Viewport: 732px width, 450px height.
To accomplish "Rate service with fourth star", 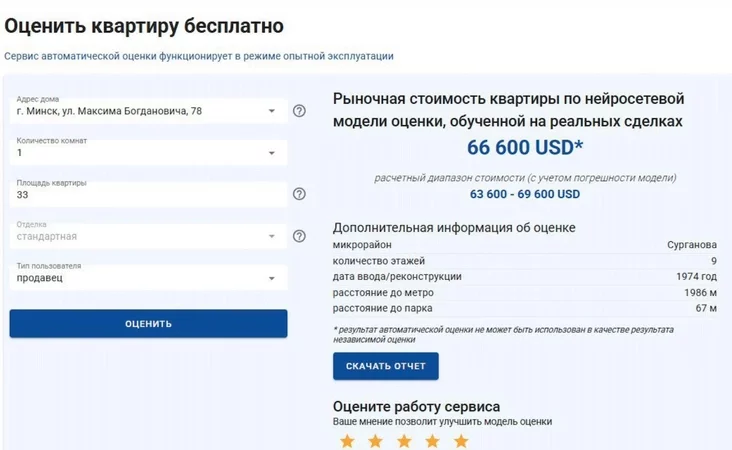I will tap(432, 440).
